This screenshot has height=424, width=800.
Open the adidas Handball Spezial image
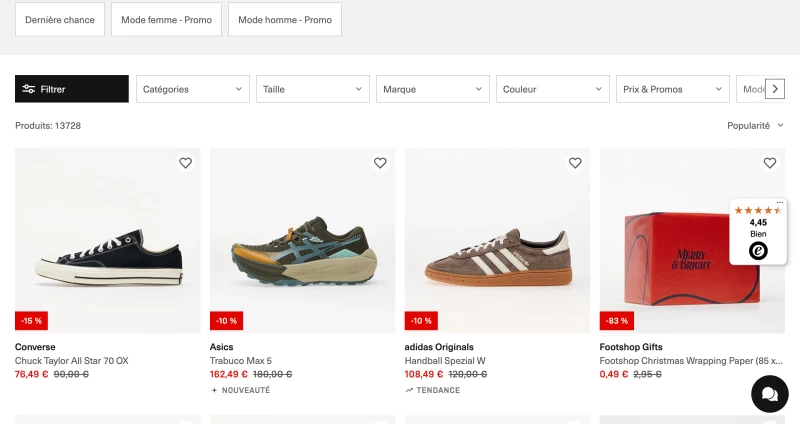point(497,240)
